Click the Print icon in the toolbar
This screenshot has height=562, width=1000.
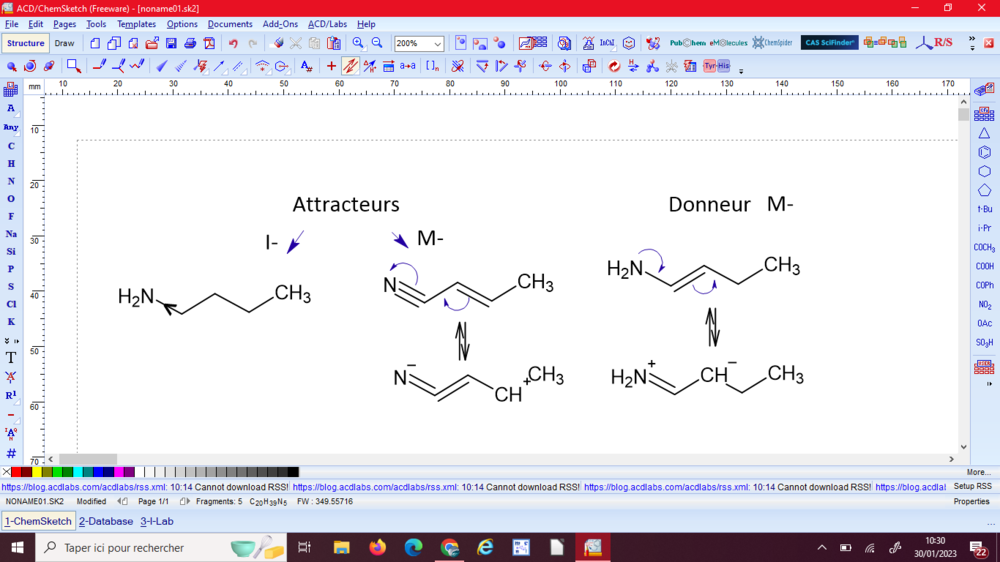tap(190, 43)
